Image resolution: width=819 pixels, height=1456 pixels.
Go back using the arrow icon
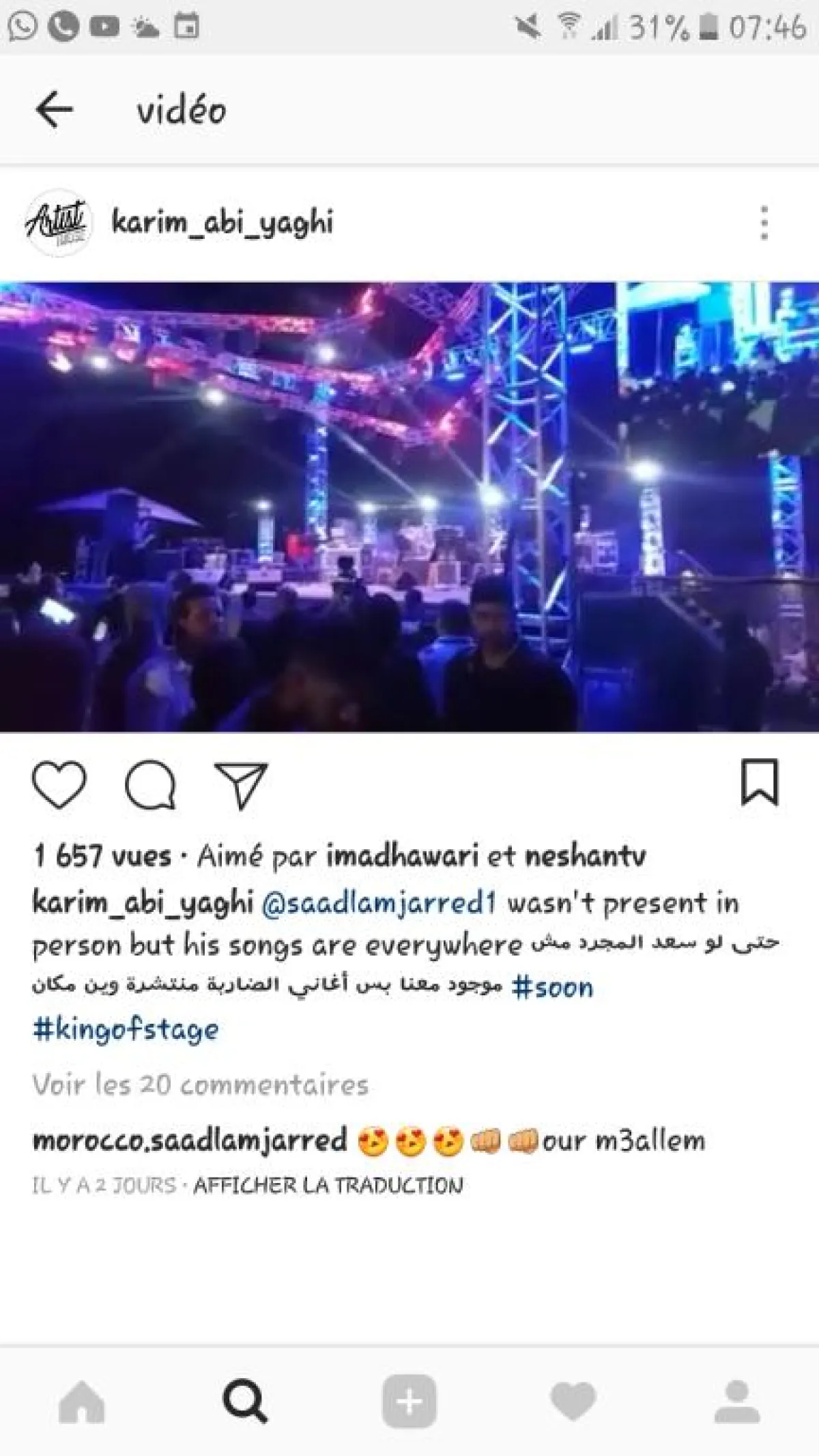click(x=54, y=109)
